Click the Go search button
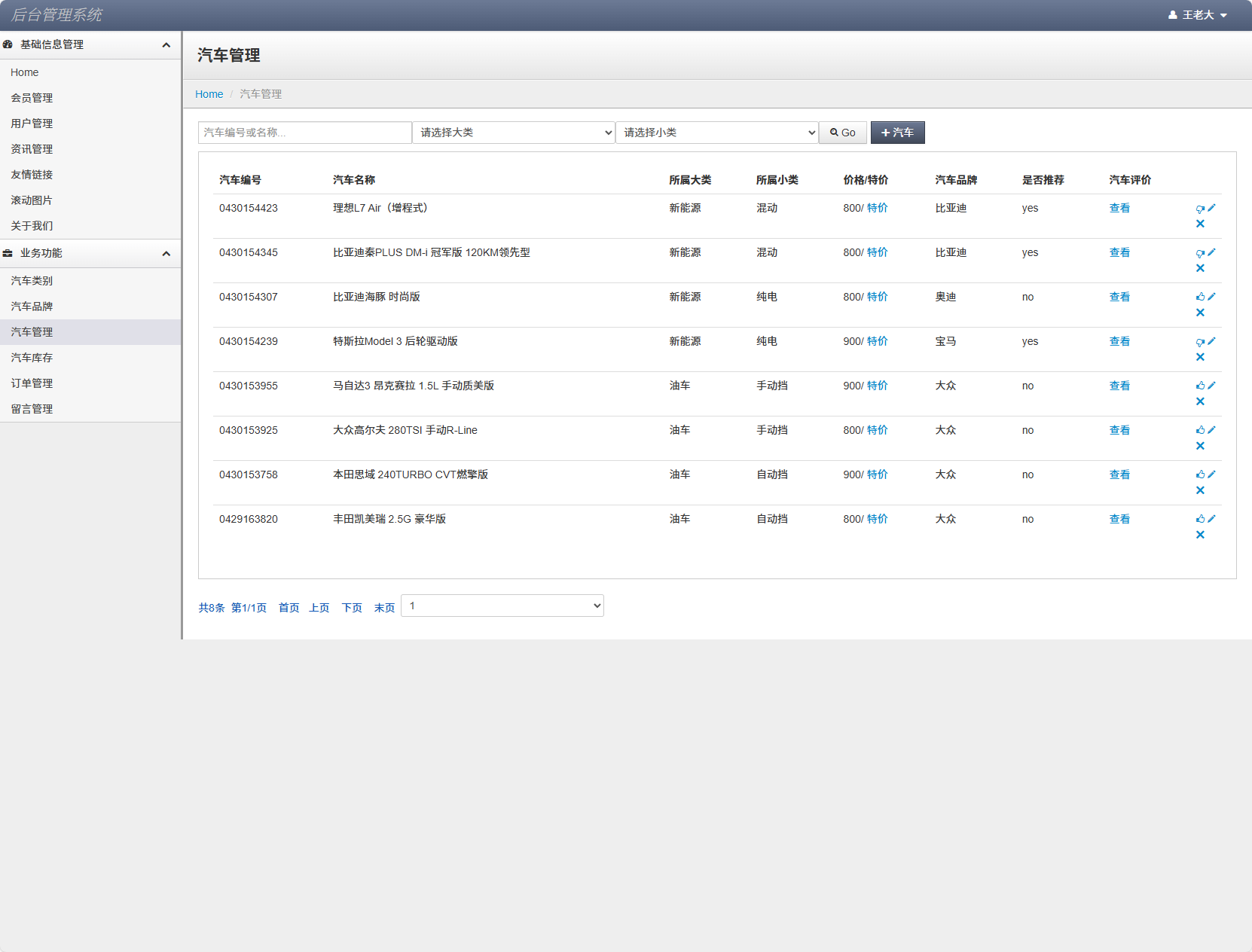 pos(842,133)
